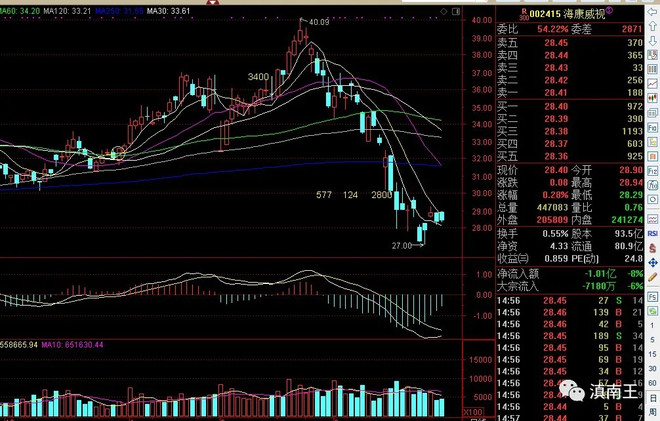The width and height of the screenshot is (660, 421).
Task: Click the up arrow for previous stock
Action: click(x=652, y=26)
